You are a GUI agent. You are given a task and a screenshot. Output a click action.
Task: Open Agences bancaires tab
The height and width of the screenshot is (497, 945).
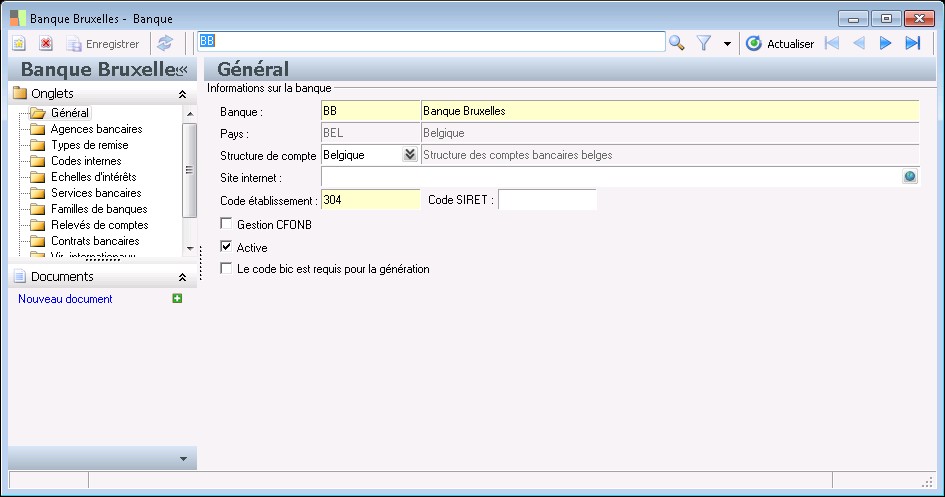pos(96,129)
